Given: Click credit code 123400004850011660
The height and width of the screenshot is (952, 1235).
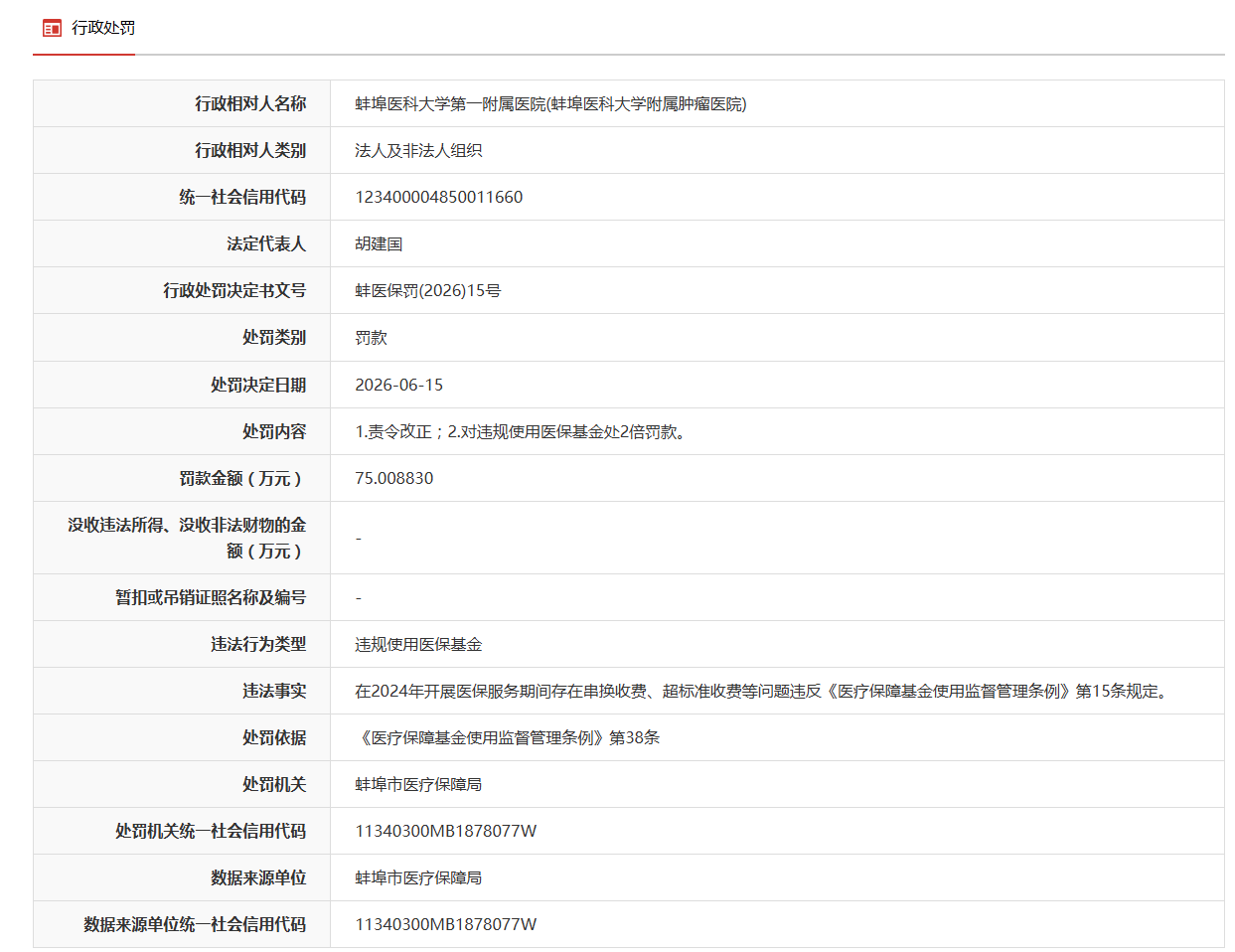Looking at the screenshot, I should [439, 197].
